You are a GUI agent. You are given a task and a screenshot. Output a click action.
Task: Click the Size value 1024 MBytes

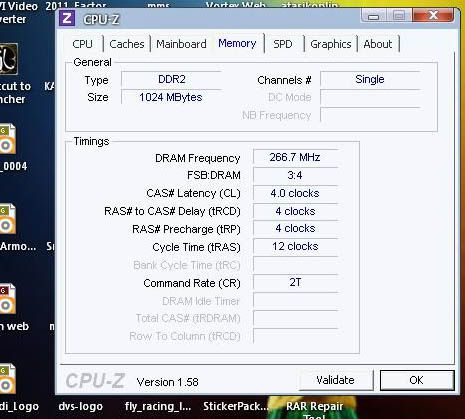pos(171,97)
